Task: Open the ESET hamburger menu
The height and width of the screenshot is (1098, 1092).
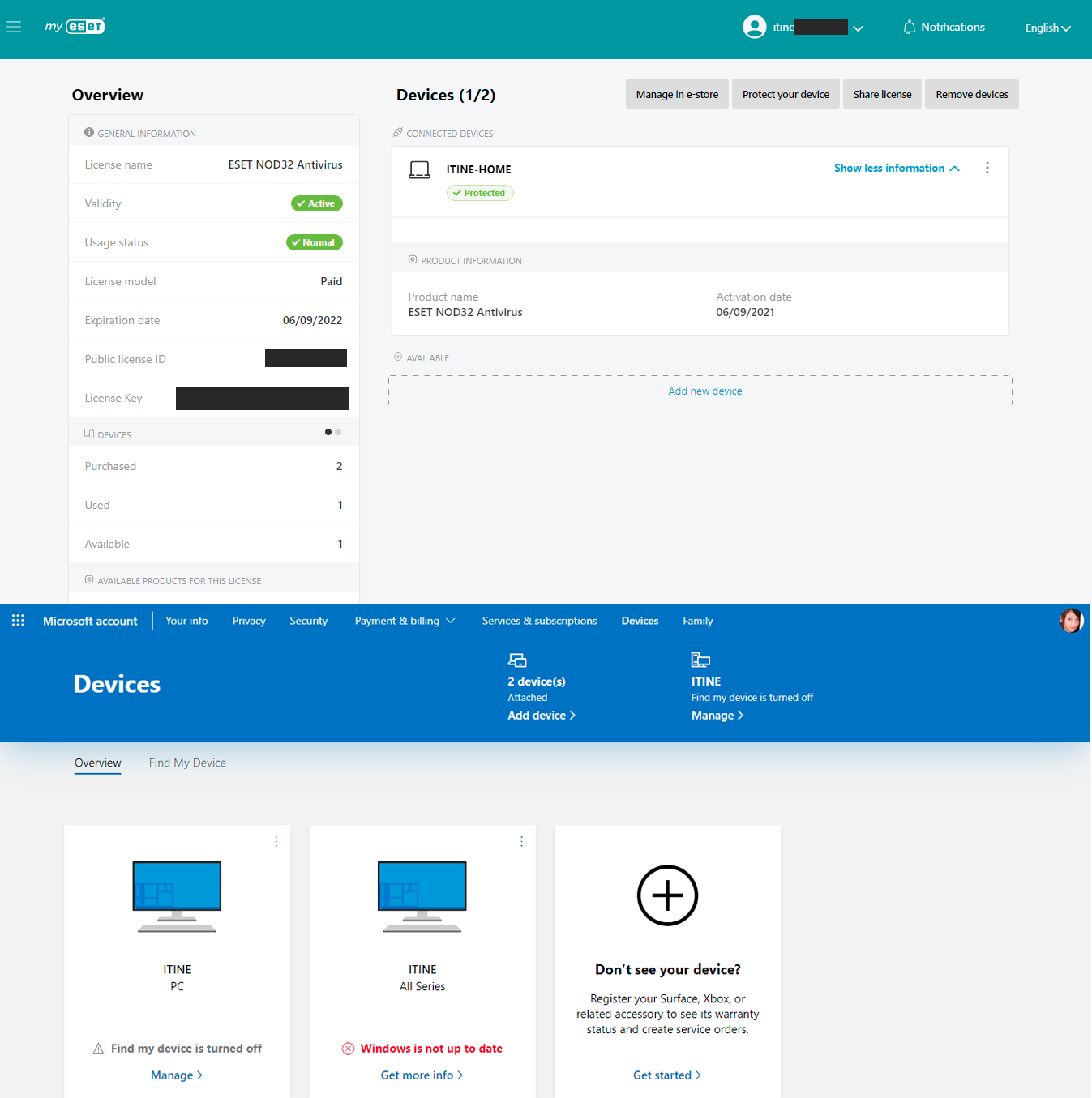Action: pyautogui.click(x=14, y=27)
